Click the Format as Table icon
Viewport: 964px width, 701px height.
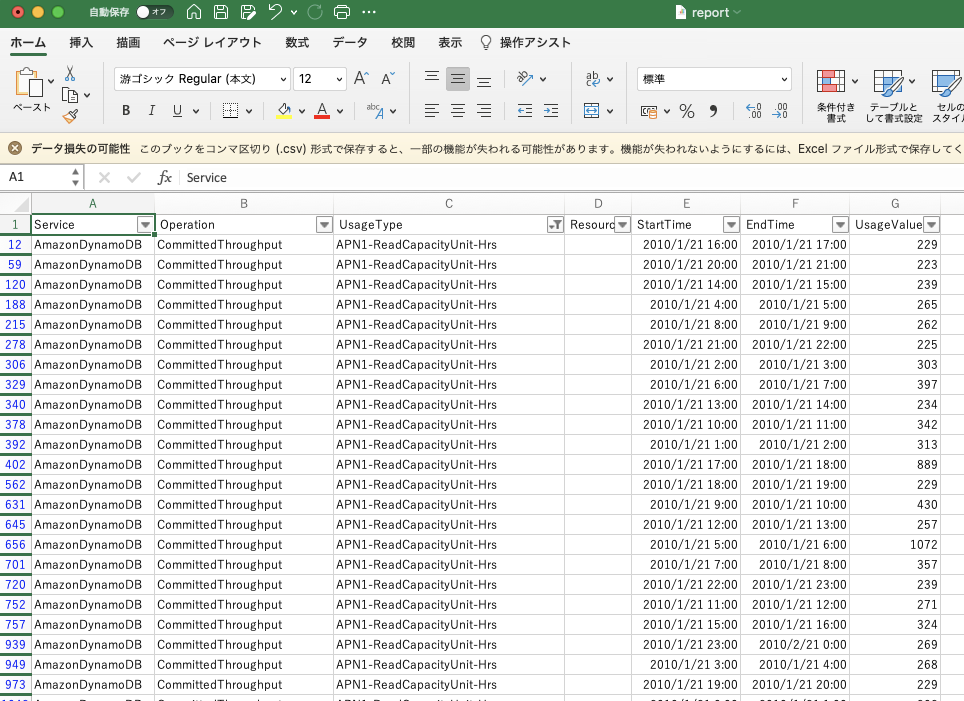[x=888, y=82]
